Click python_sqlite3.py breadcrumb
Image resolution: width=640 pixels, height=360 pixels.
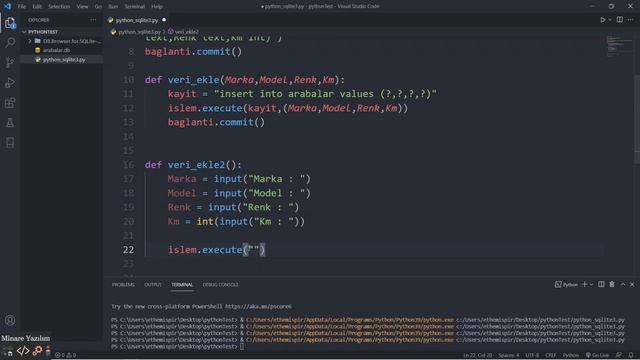pos(139,32)
